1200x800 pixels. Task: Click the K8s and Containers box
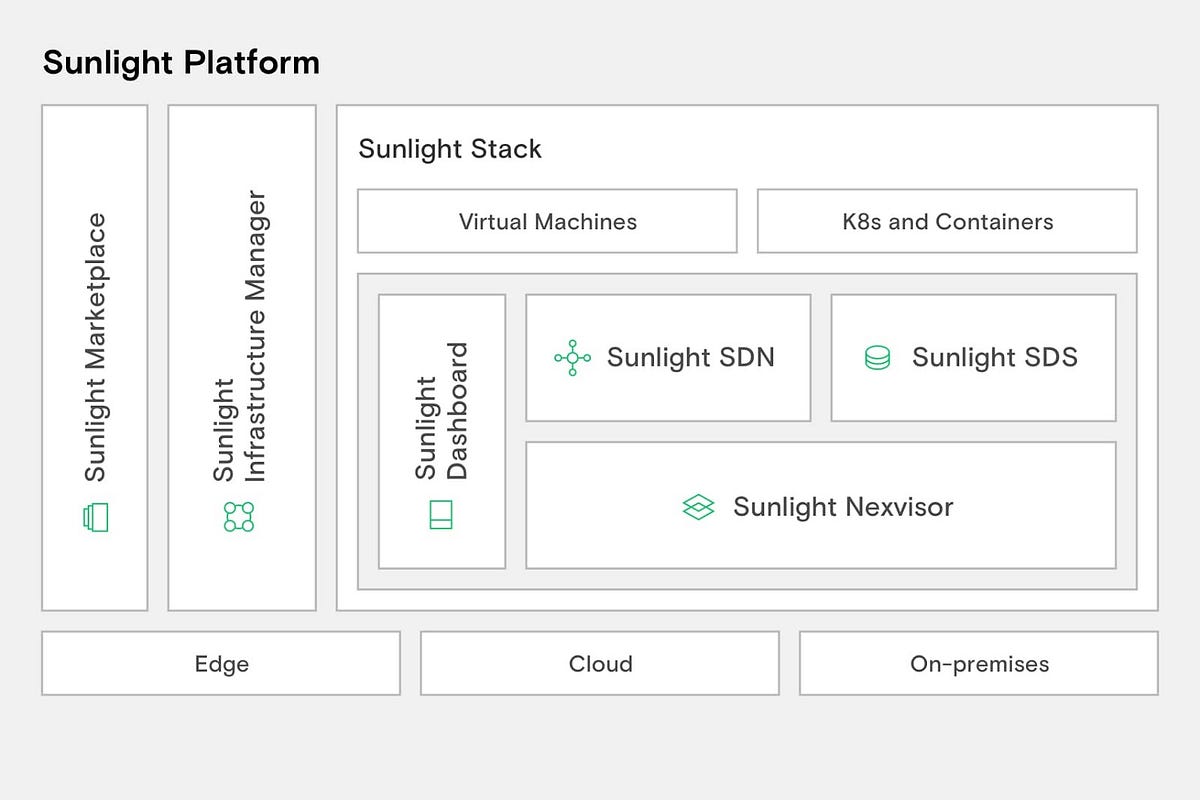pyautogui.click(x=947, y=221)
